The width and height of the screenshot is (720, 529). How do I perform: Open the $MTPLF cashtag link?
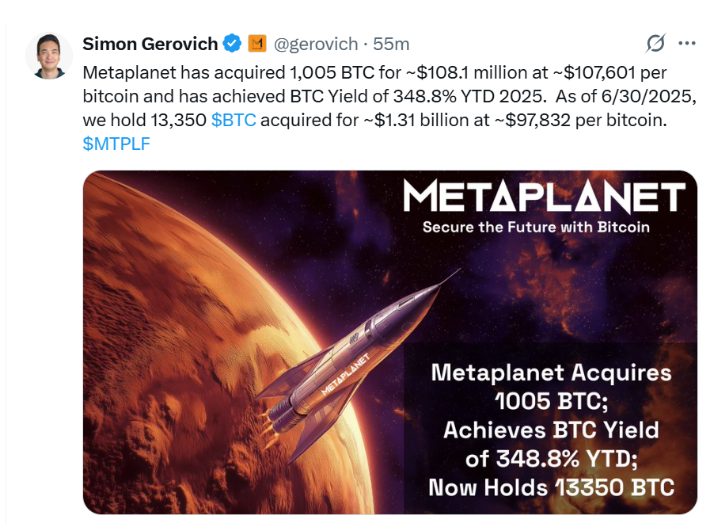(x=116, y=144)
